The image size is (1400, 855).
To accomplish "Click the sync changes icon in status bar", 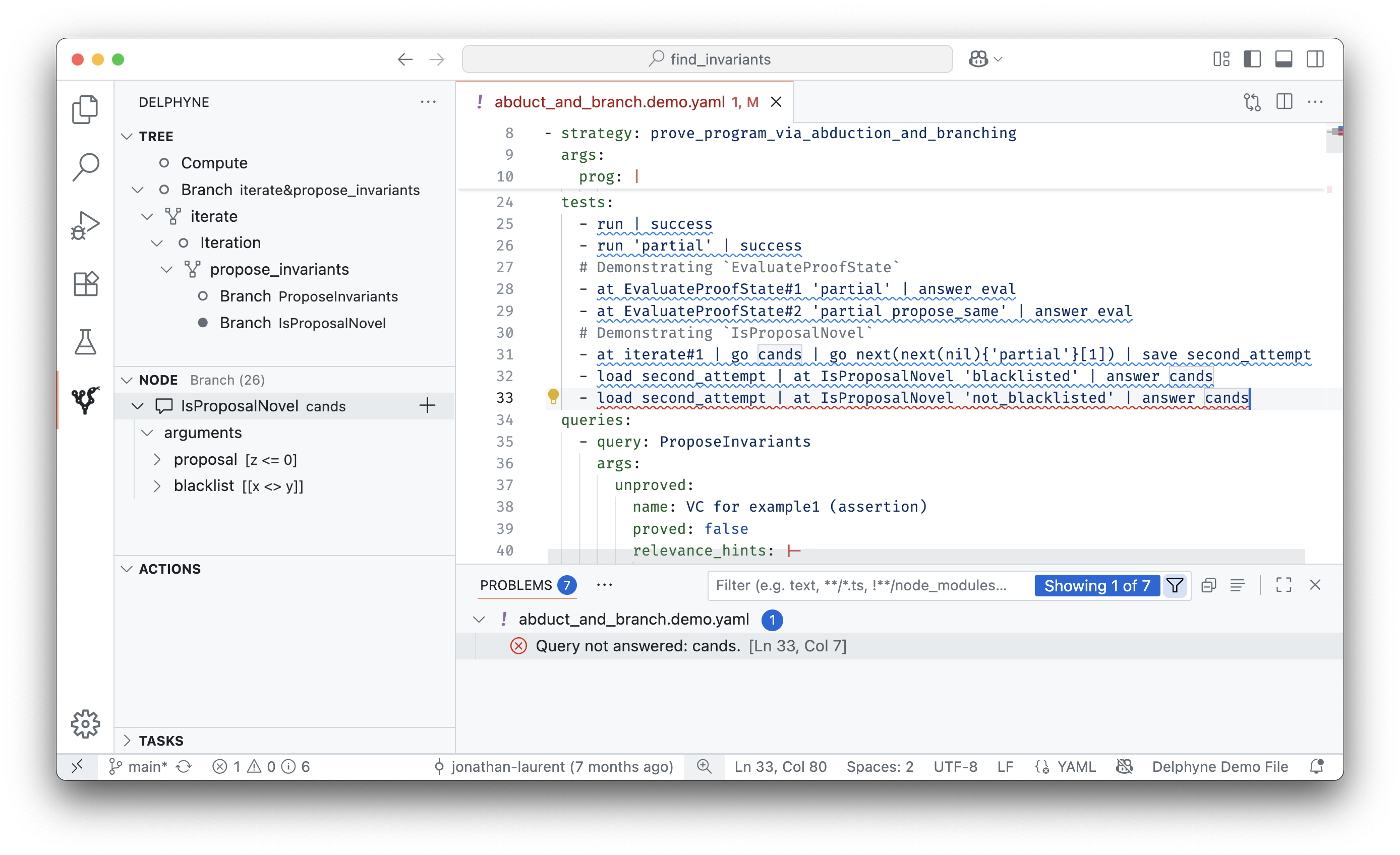I will point(183,766).
